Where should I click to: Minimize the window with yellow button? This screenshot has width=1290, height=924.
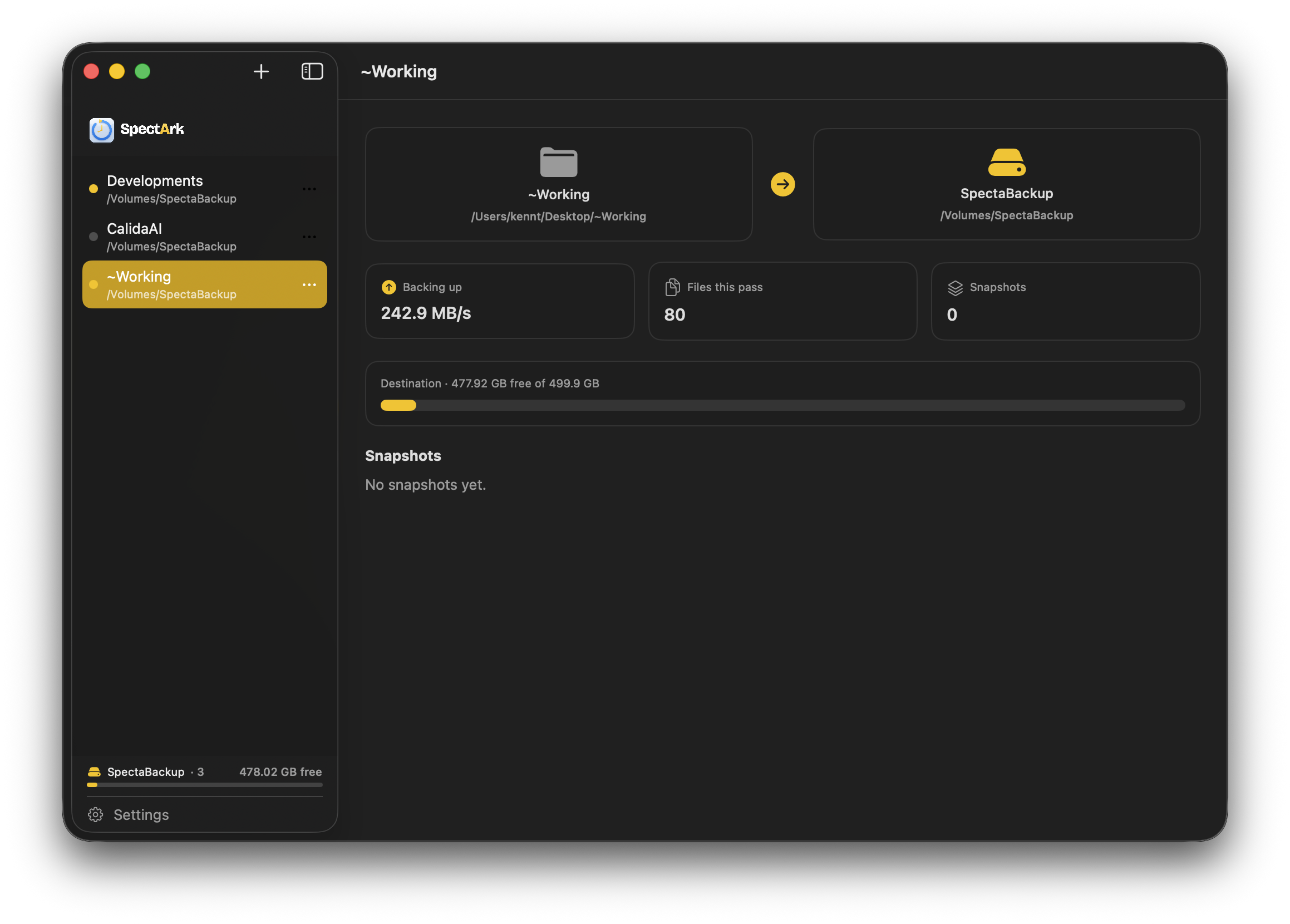pos(117,72)
